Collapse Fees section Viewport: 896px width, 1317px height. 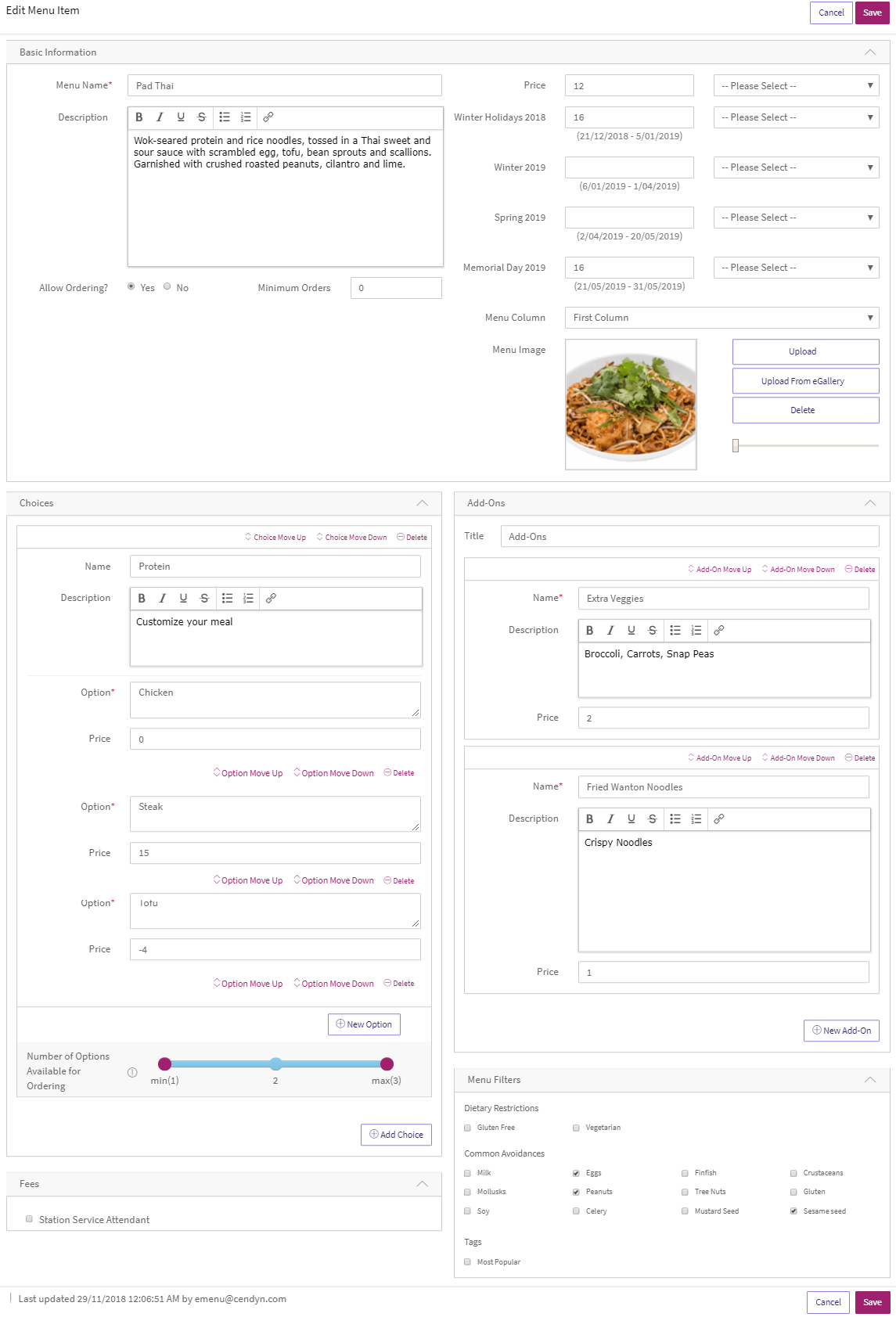[x=423, y=1184]
